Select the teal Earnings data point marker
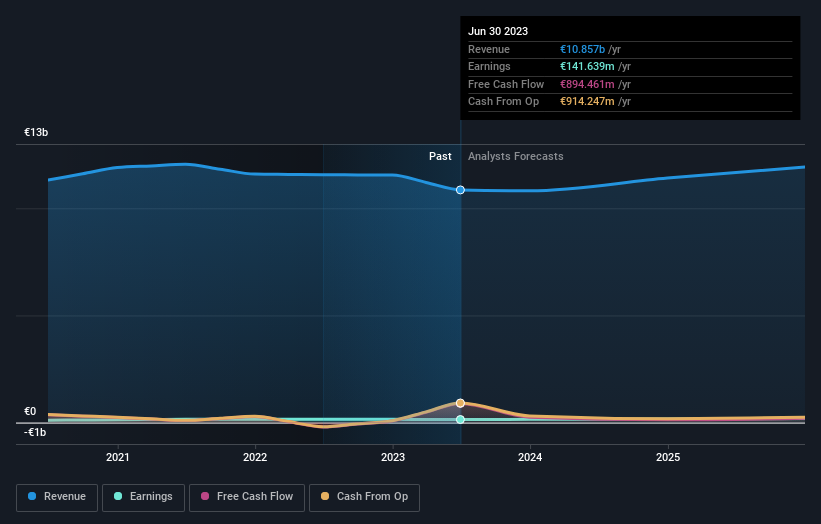The image size is (821, 524). 460,419
